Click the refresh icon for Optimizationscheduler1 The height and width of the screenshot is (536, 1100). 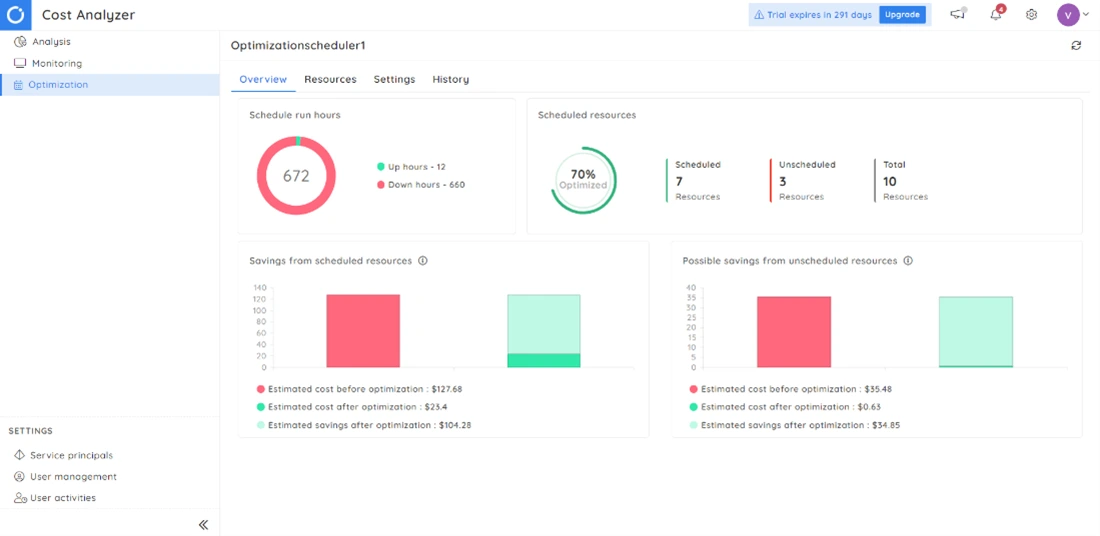1076,46
